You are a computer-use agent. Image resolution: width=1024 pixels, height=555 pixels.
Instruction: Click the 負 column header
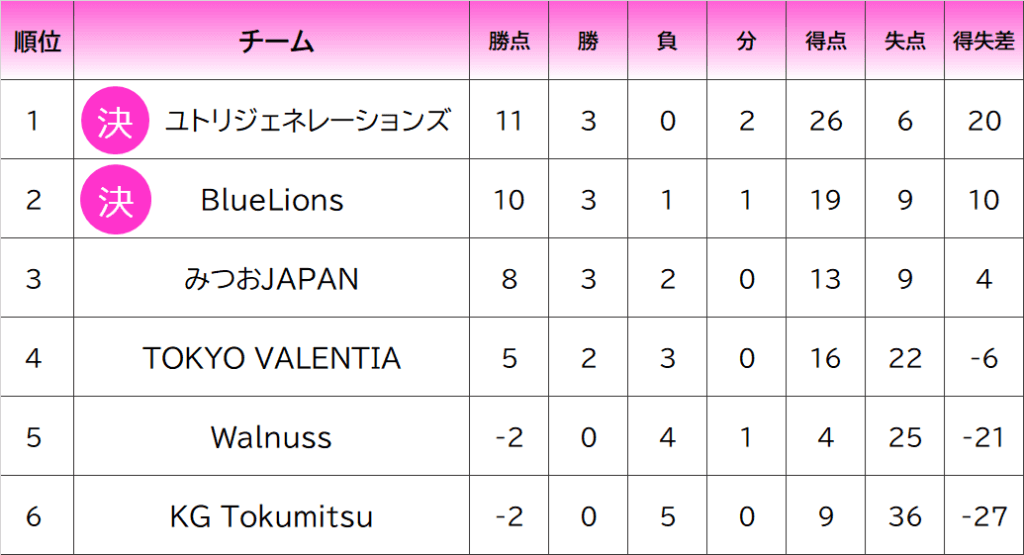point(667,41)
